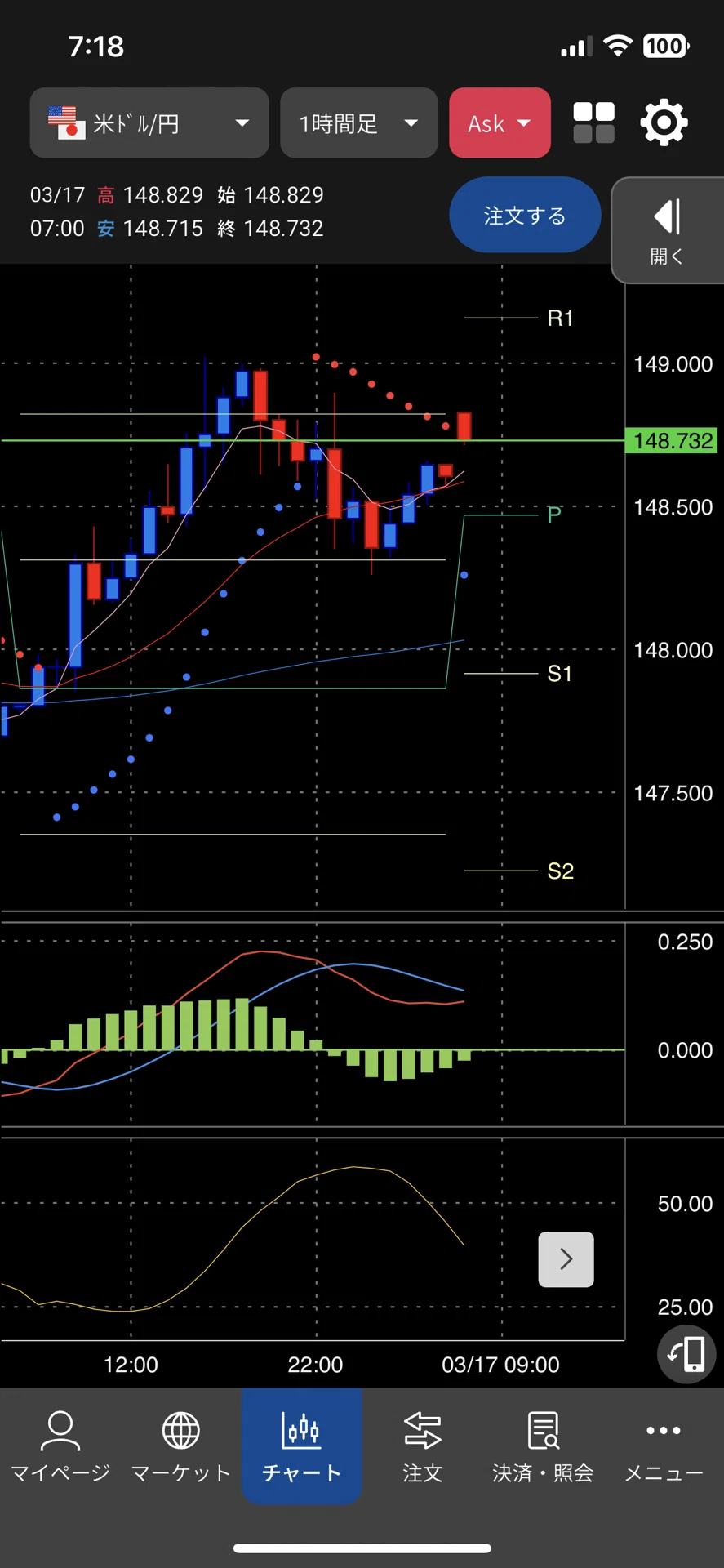Select the チャート tab
The image size is (724, 1568).
(302, 1446)
